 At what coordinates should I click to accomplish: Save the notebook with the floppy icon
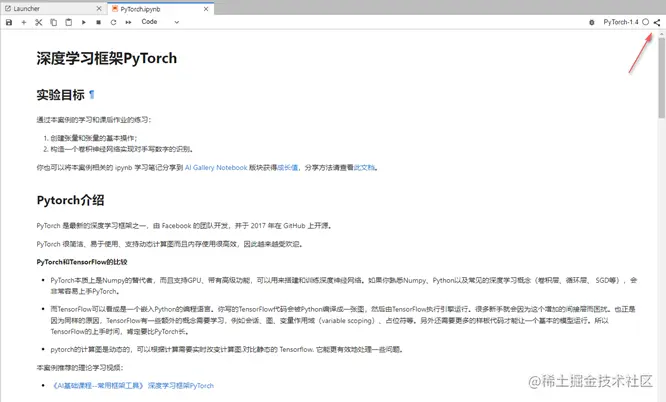click(x=9, y=22)
